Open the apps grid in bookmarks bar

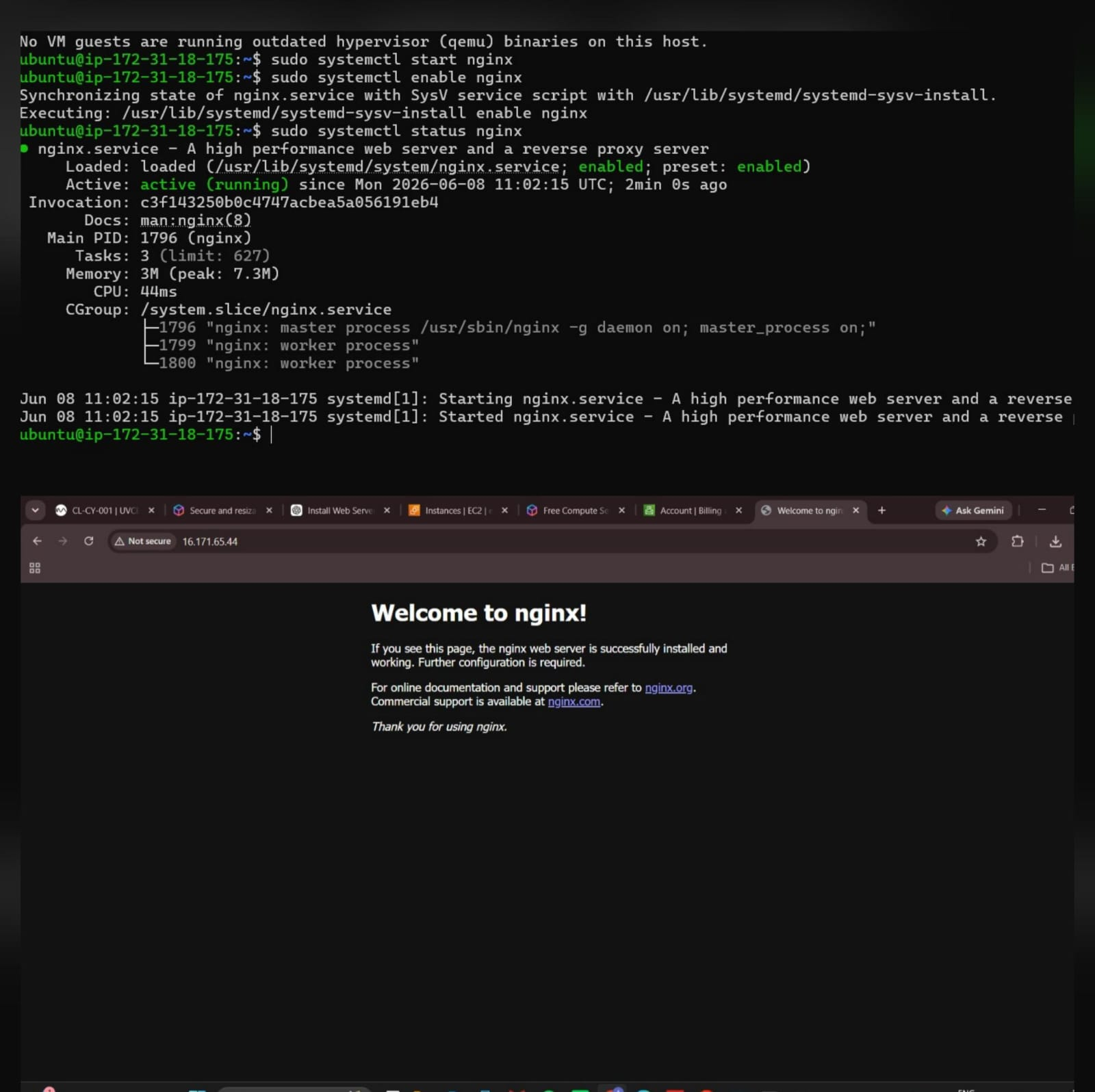[x=35, y=568]
